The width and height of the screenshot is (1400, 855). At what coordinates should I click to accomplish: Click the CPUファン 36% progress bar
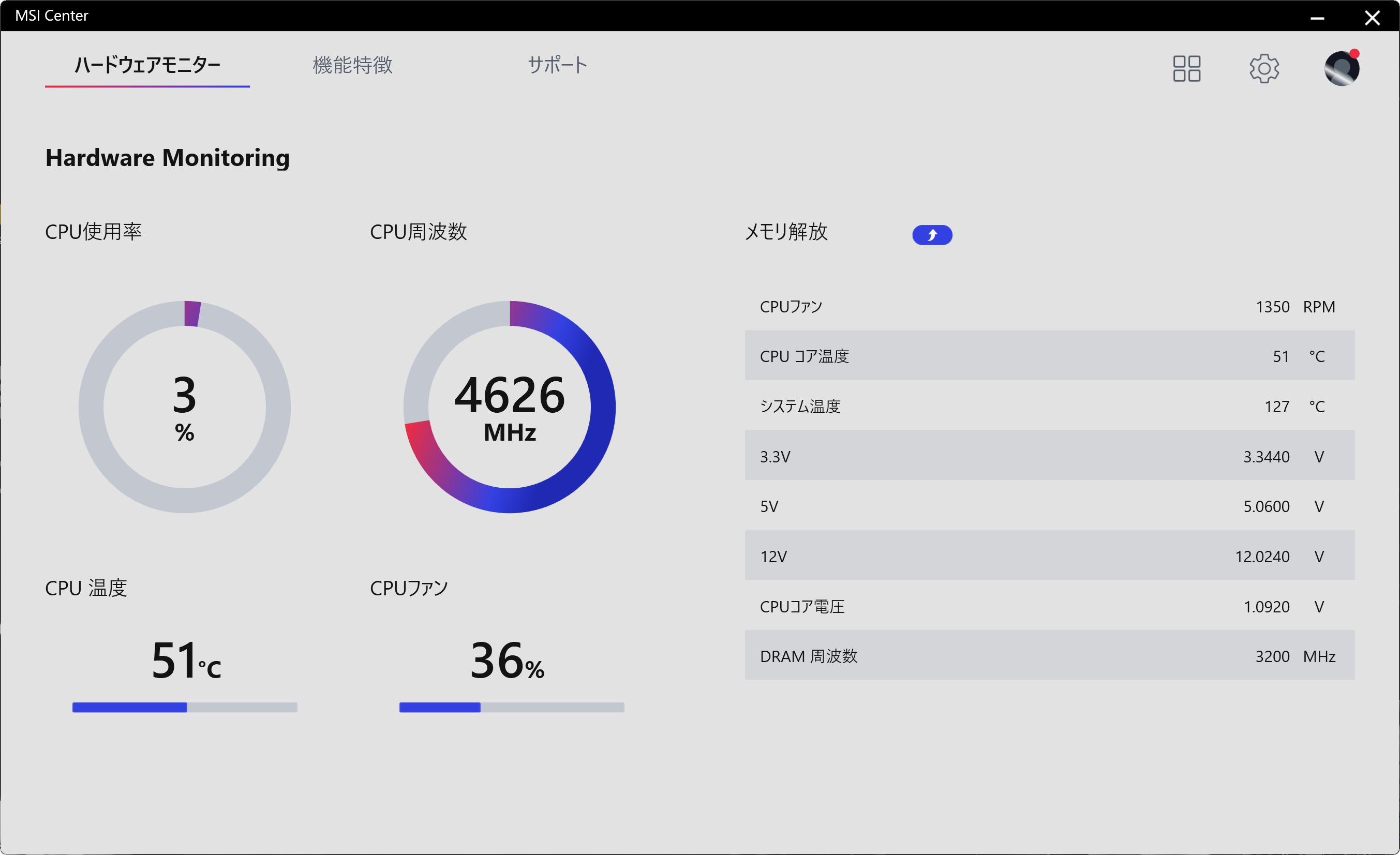[x=511, y=707]
